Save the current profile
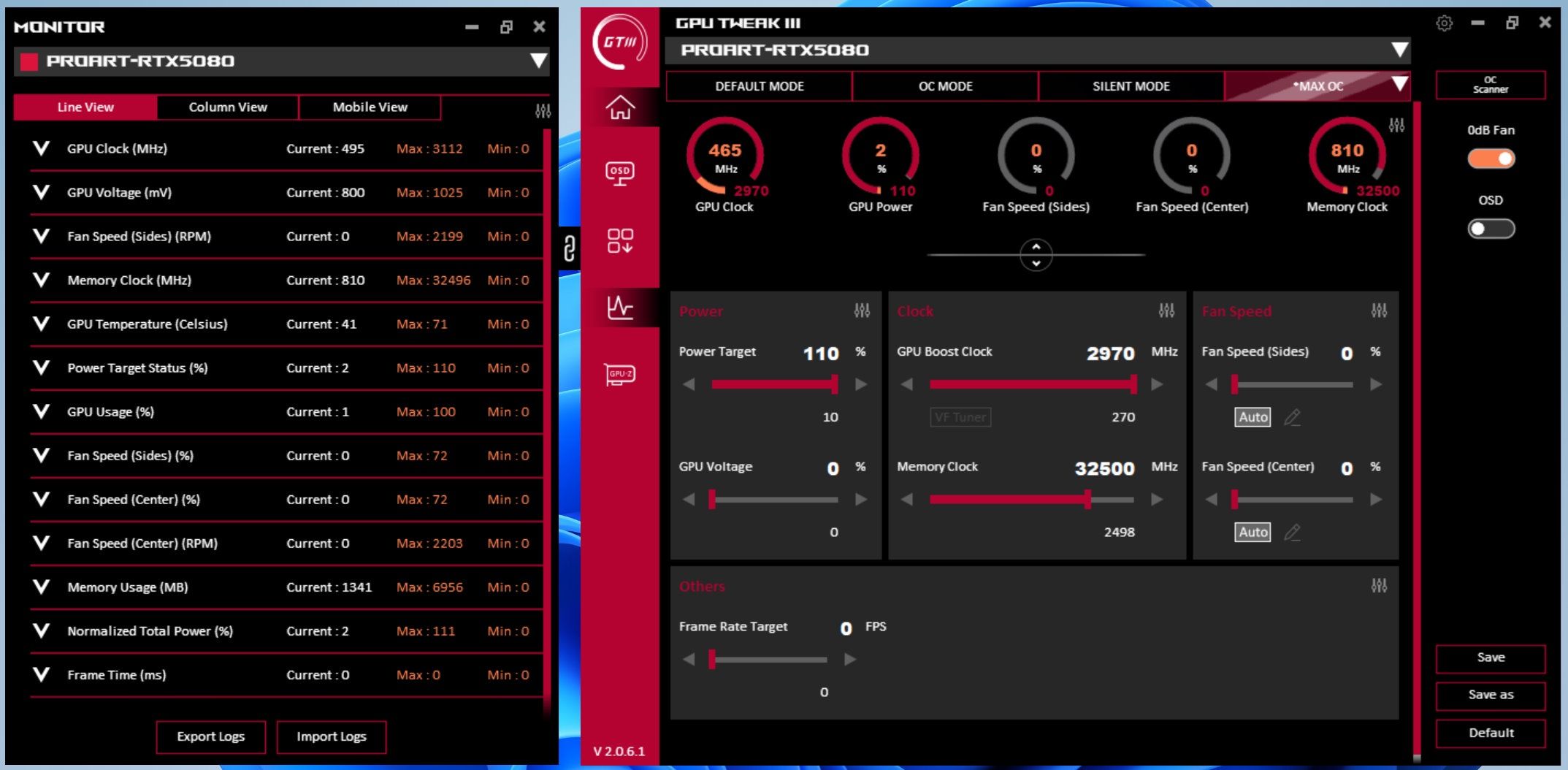Viewport: 1568px width, 770px height. pos(1491,658)
